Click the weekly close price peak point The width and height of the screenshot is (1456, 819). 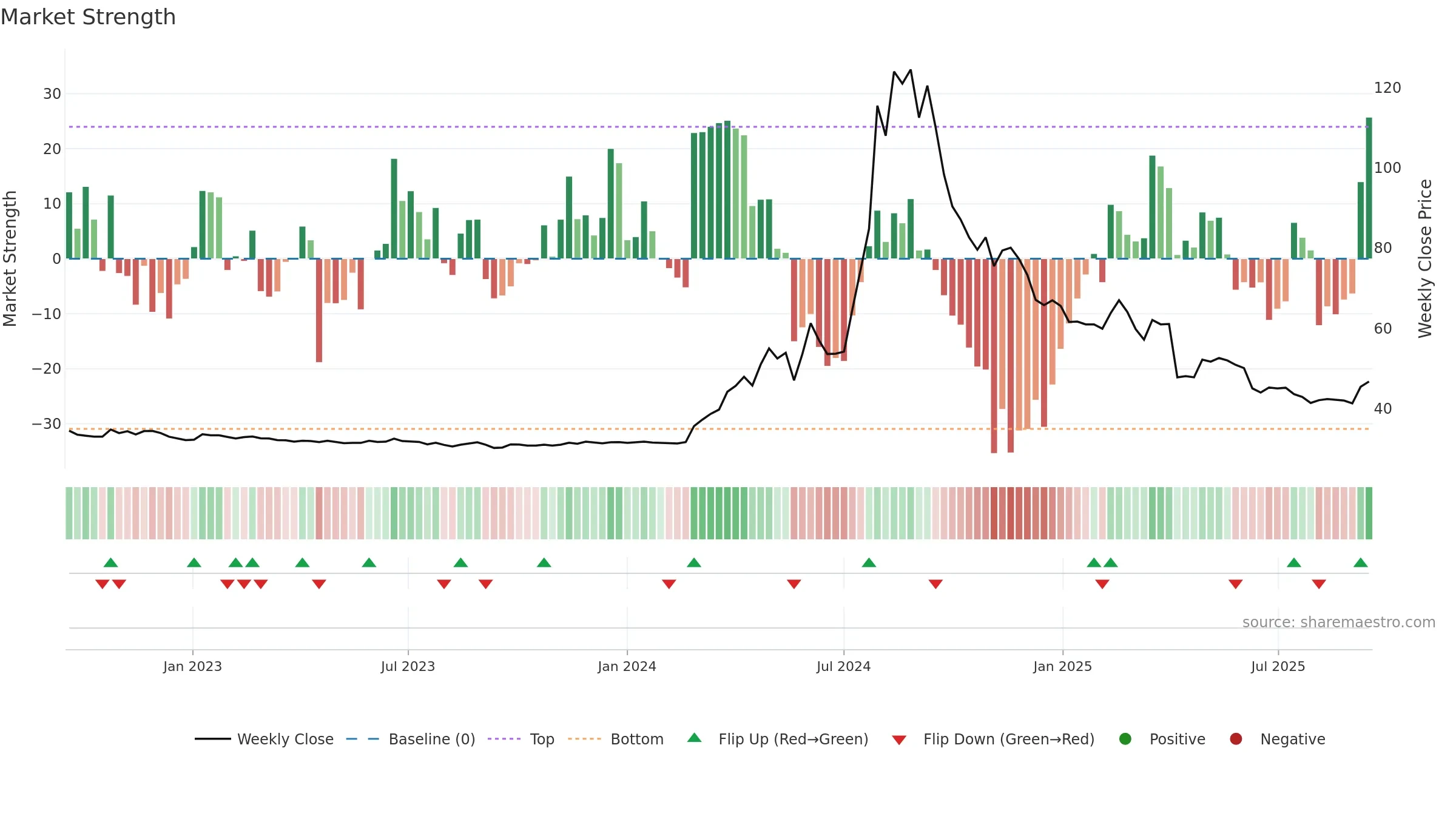click(911, 70)
